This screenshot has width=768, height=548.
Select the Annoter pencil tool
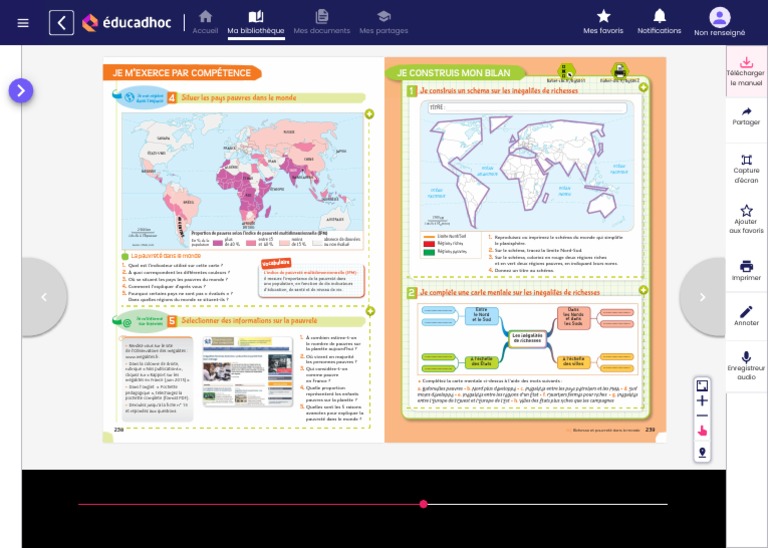746,316
